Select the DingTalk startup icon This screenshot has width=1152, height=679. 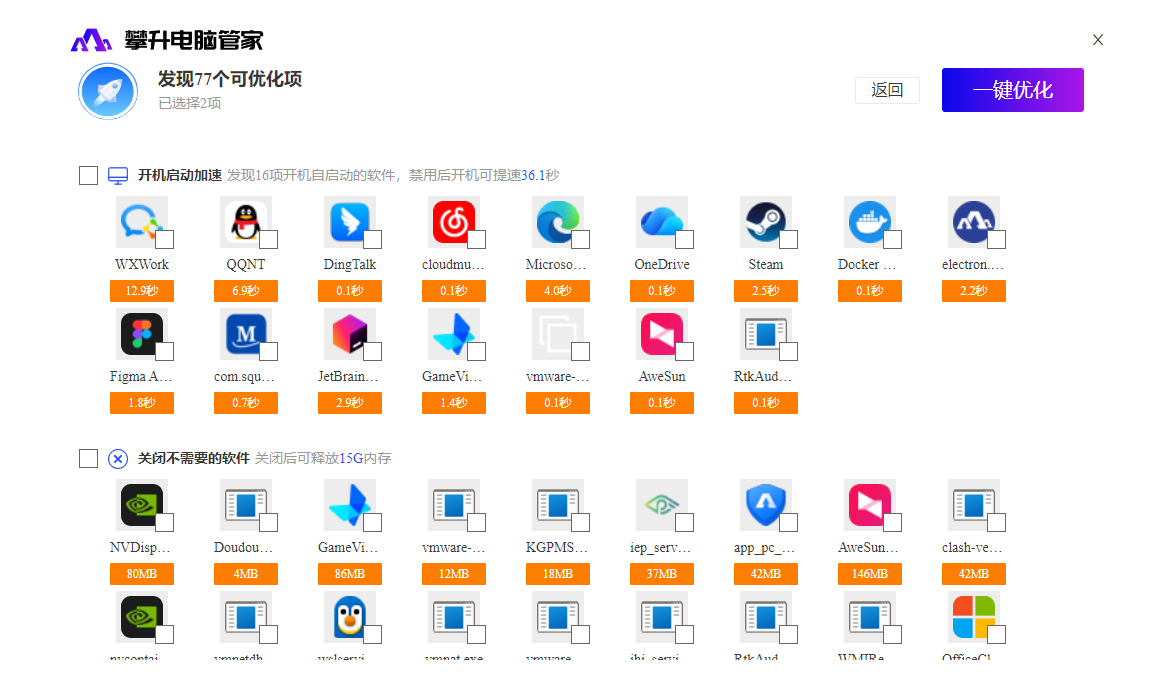[x=348, y=222]
